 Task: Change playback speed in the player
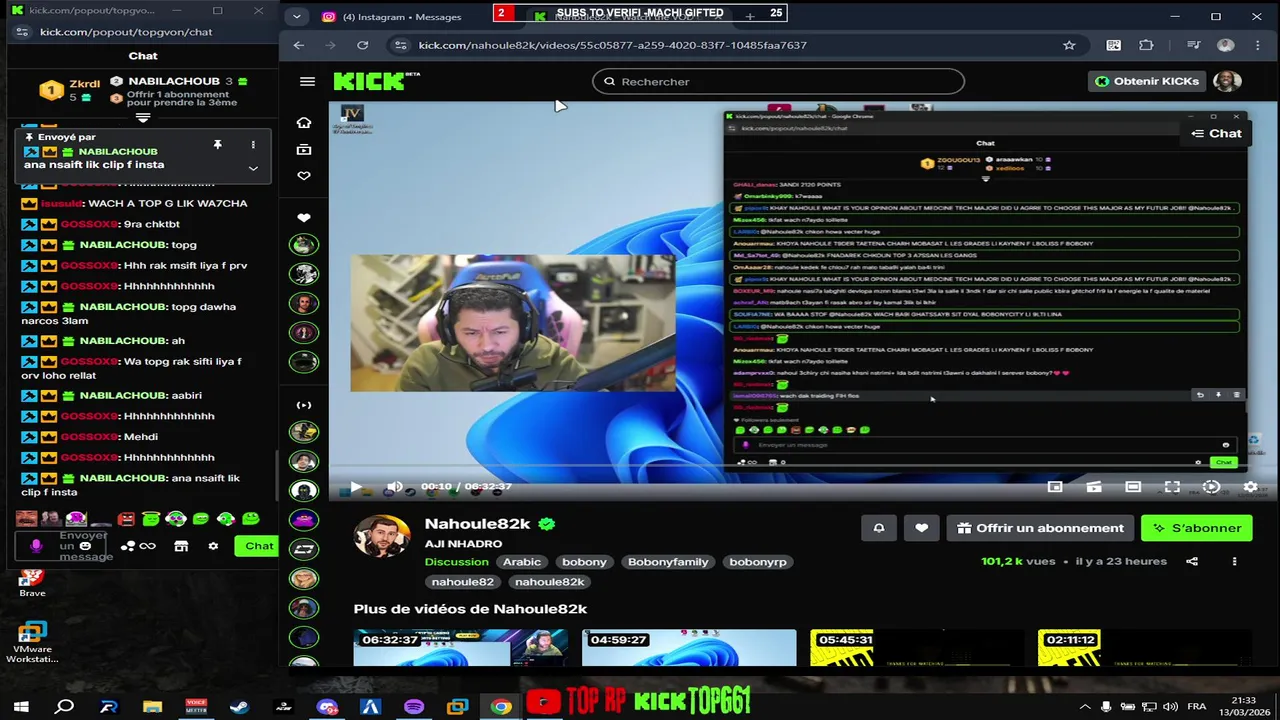1211,487
